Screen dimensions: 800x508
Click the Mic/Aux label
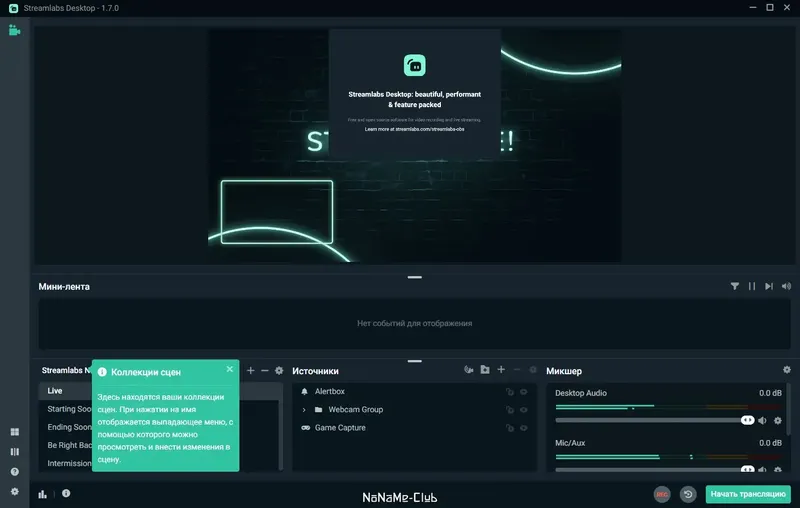570,443
